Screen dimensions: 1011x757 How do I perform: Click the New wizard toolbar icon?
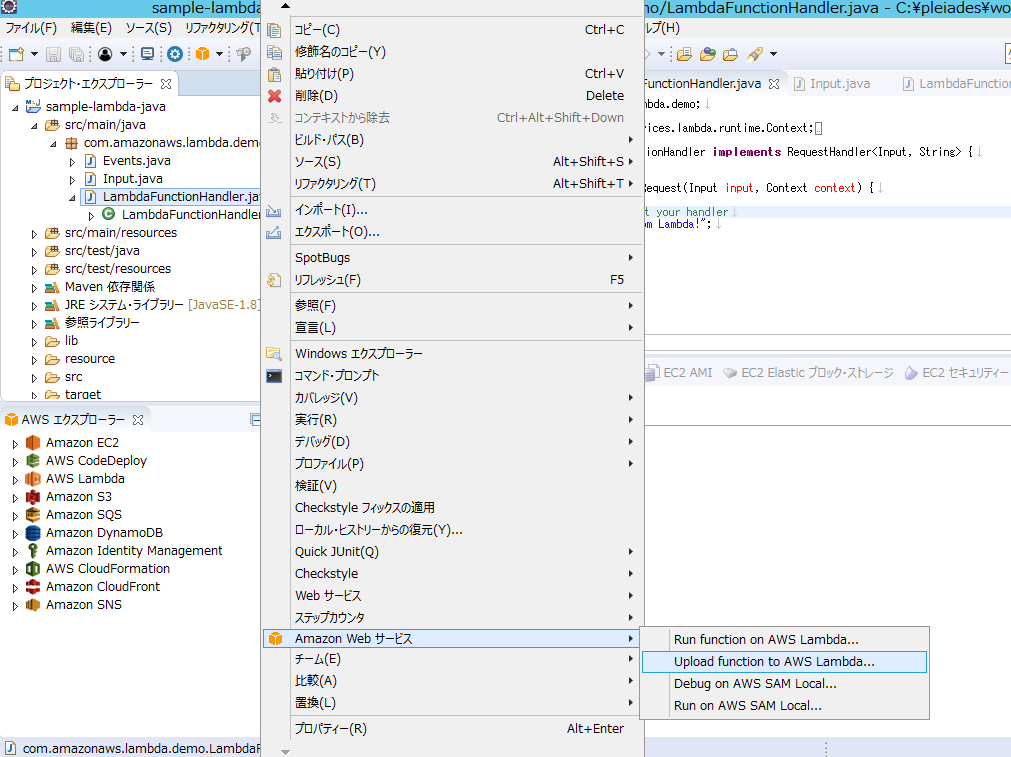click(x=16, y=54)
